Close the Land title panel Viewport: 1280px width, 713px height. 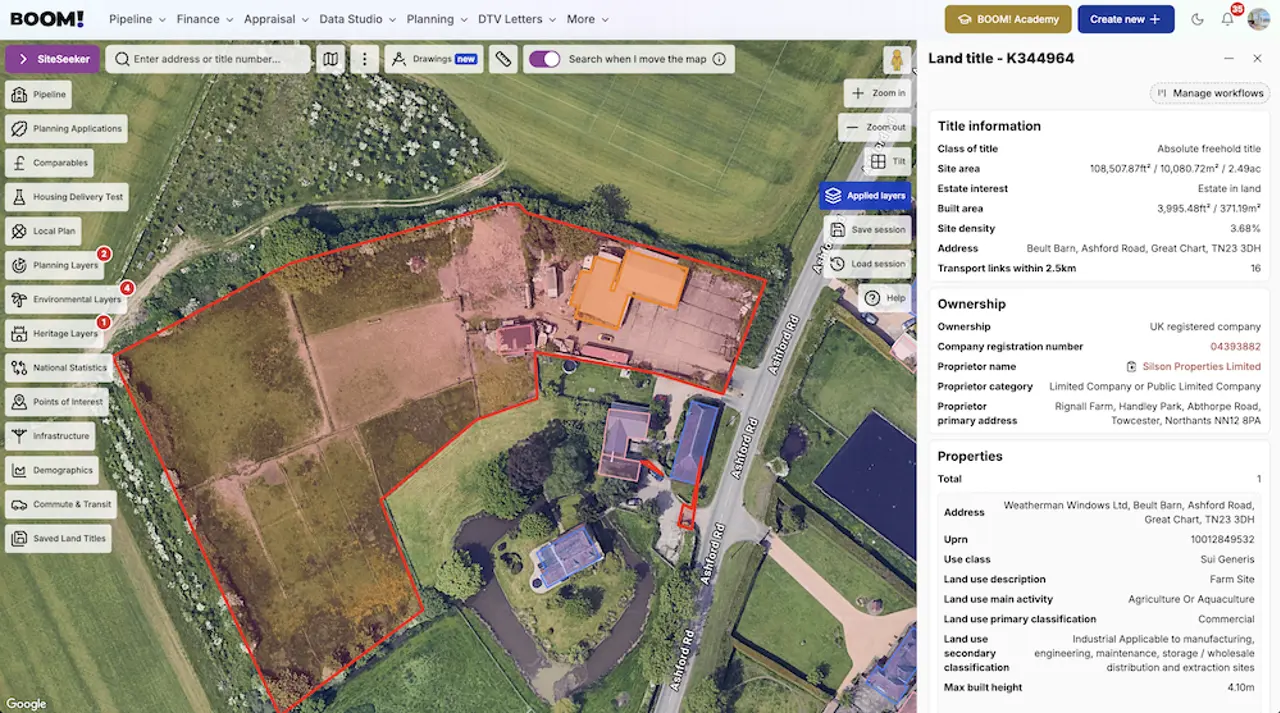(x=1258, y=59)
